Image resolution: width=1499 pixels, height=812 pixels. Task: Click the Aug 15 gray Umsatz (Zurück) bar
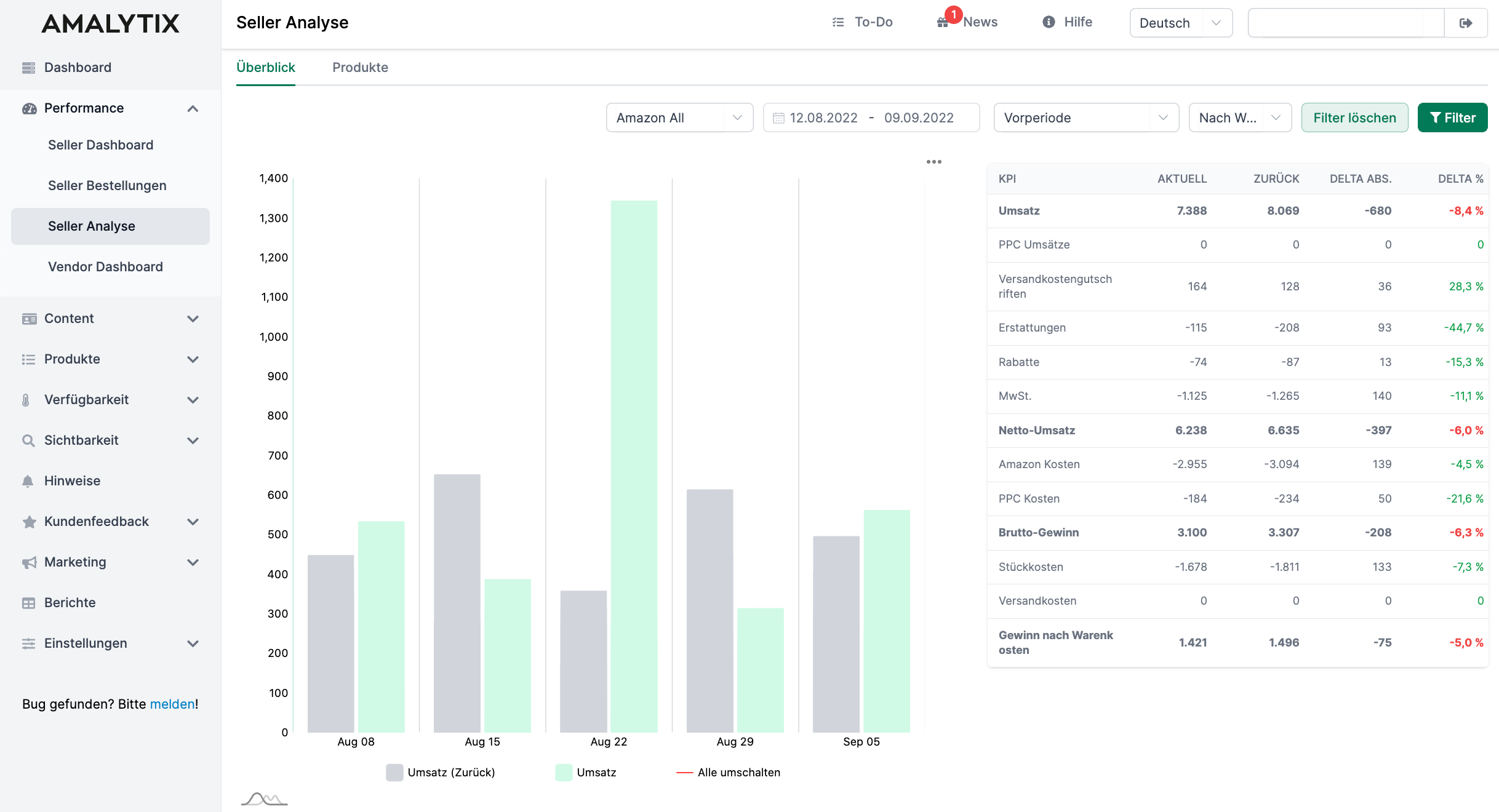click(457, 603)
